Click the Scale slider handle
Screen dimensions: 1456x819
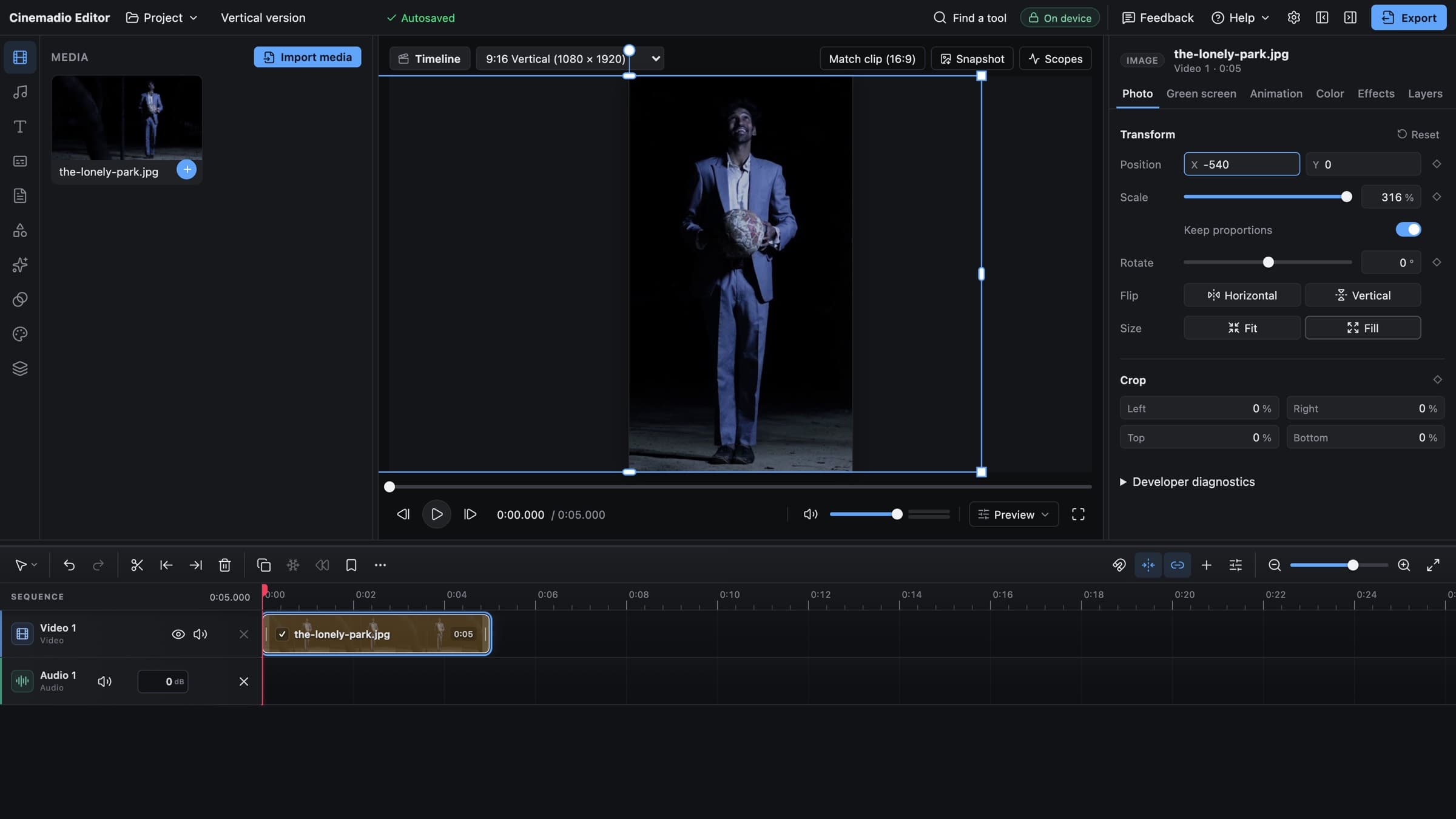coord(1346,197)
